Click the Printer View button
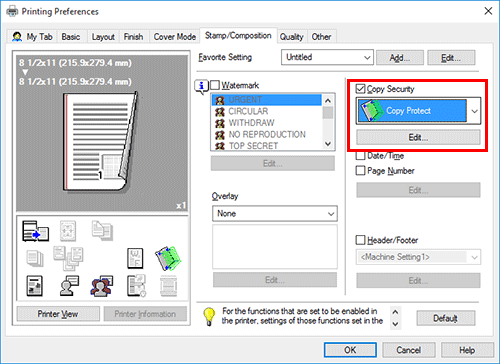The height and width of the screenshot is (364, 500). pos(58,314)
